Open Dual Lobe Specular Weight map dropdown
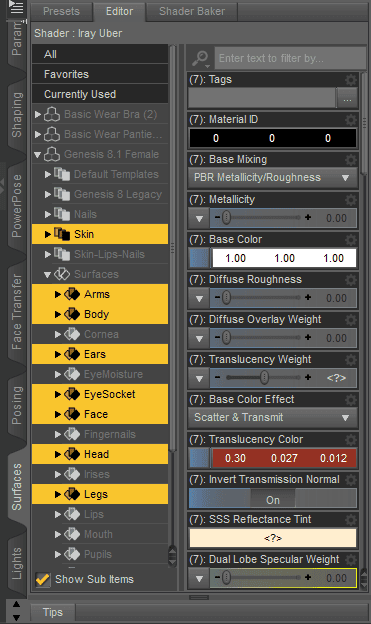This screenshot has width=371, height=624. 199,578
